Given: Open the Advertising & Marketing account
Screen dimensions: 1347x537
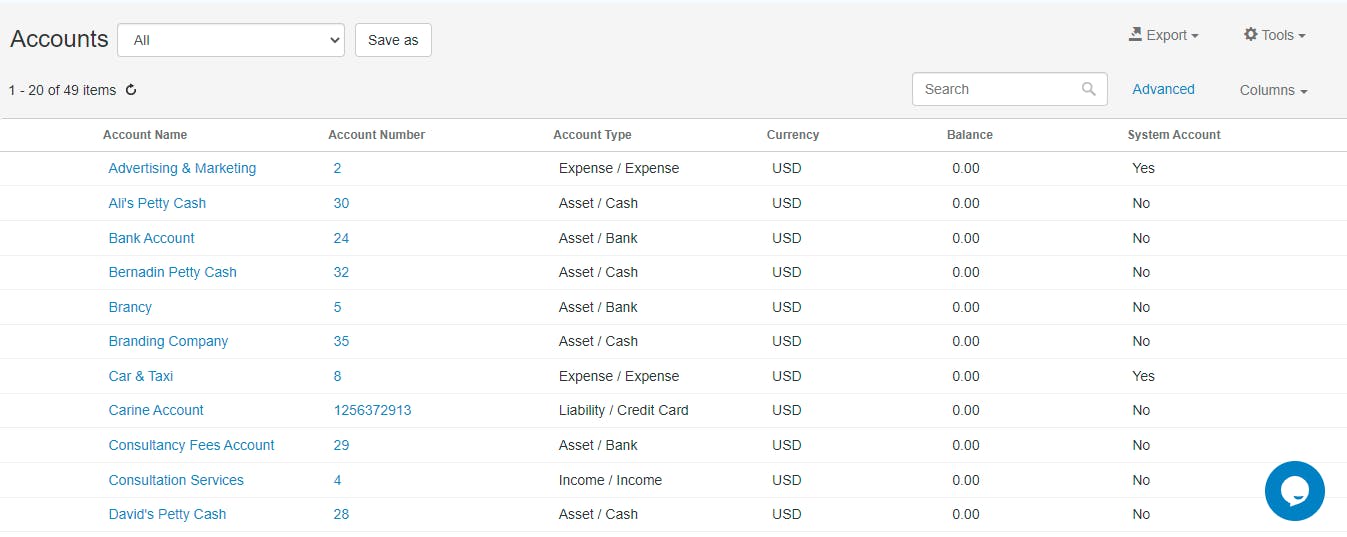Looking at the screenshot, I should 182,168.
